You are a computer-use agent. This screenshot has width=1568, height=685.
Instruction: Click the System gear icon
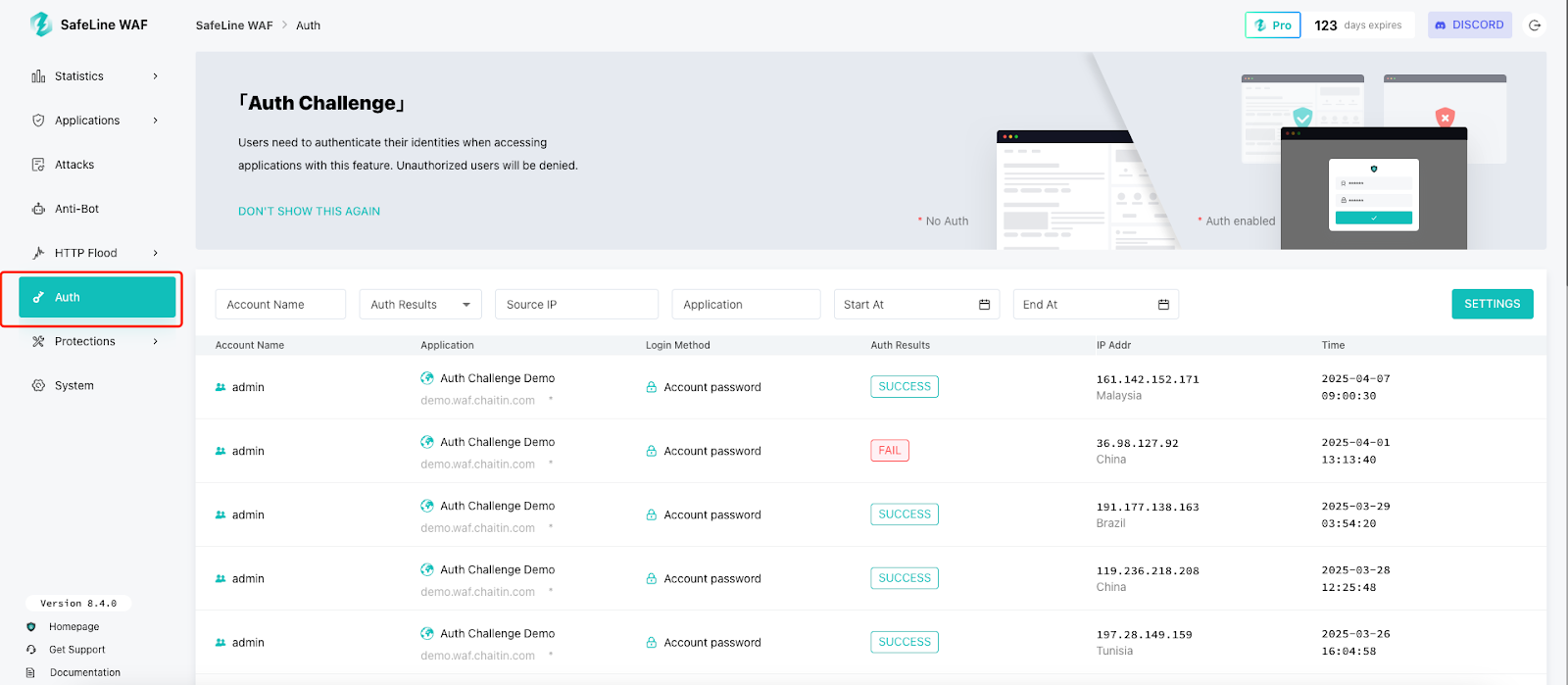[x=38, y=385]
